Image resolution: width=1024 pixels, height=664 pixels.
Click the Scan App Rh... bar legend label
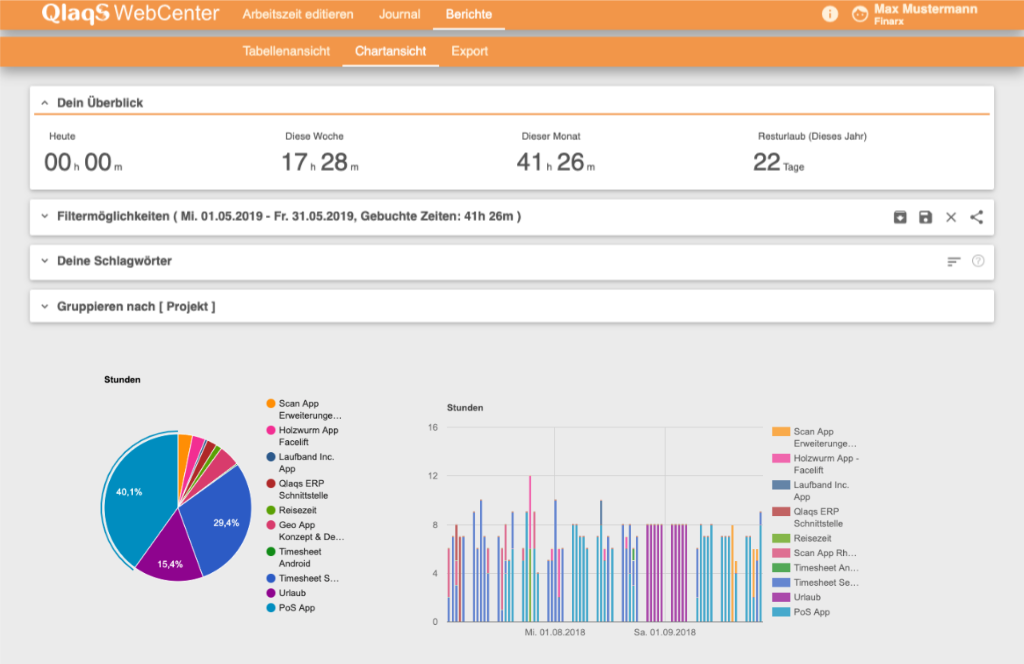(x=825, y=553)
